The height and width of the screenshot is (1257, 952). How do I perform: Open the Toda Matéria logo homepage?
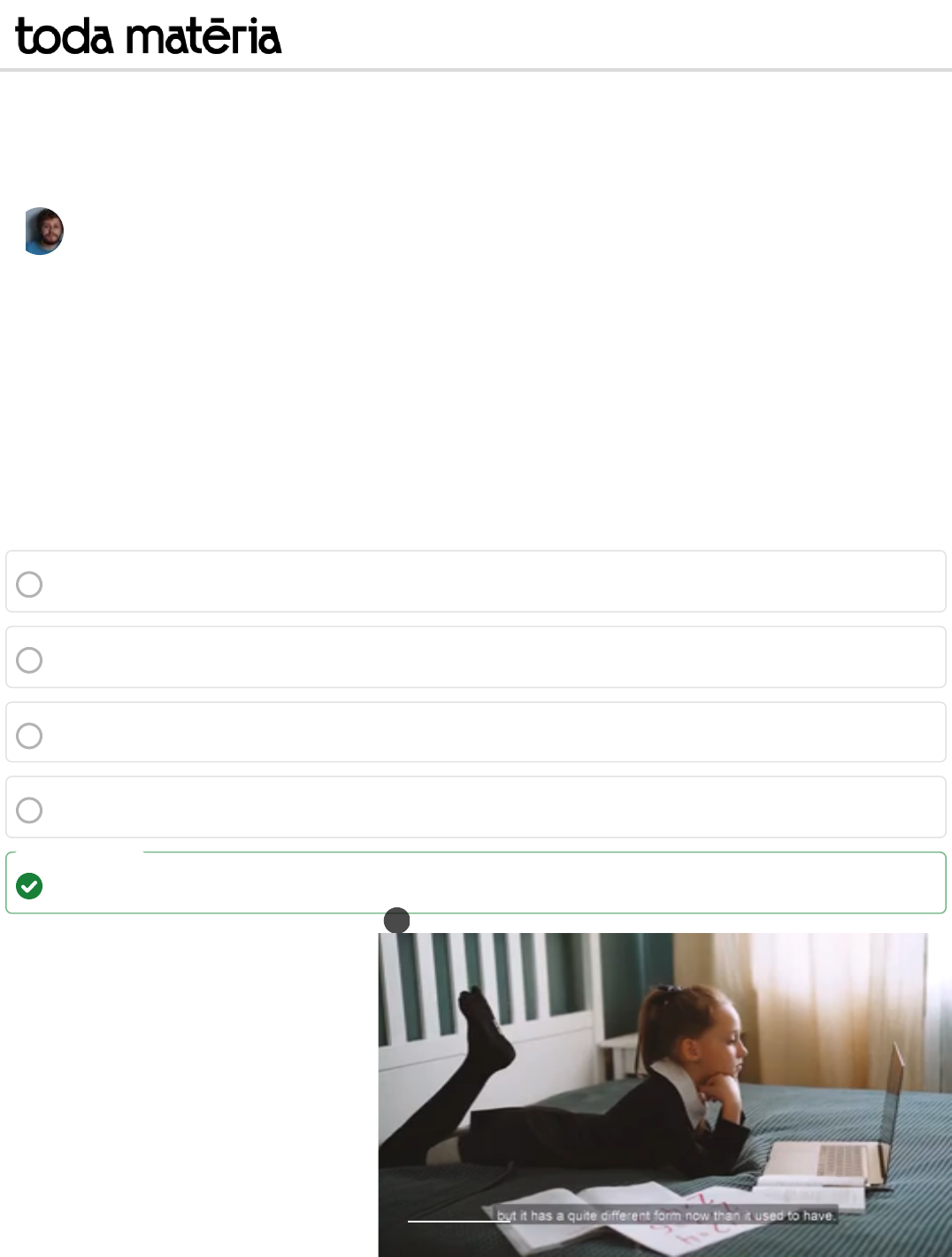[x=149, y=36]
